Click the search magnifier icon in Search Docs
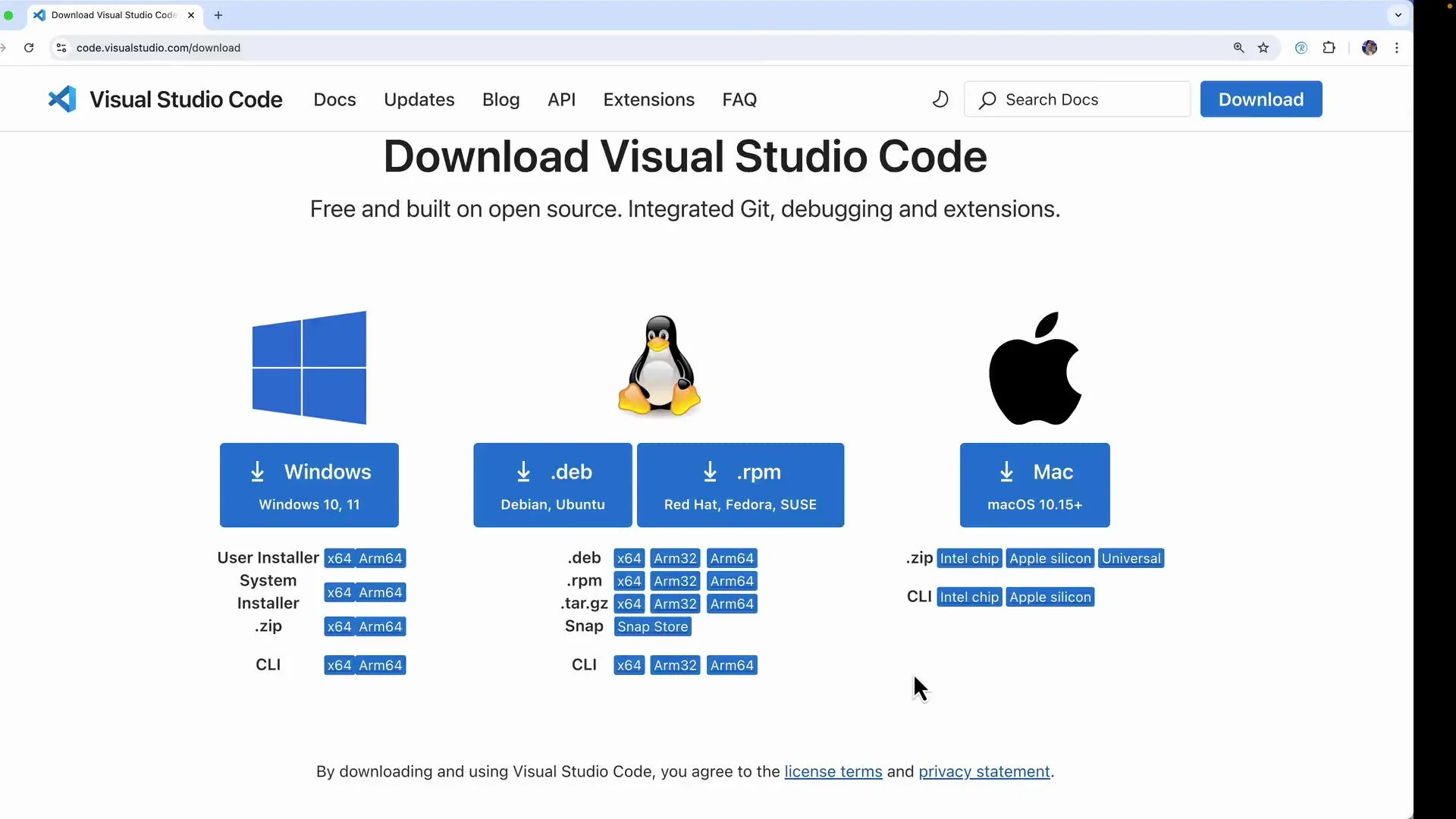 coord(987,100)
